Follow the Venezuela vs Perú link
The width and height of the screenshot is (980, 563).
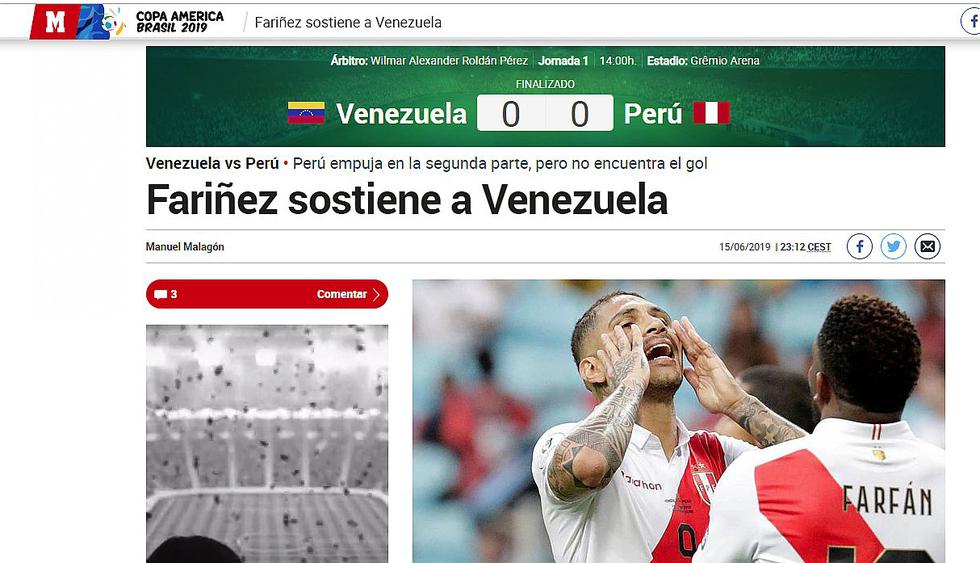click(212, 164)
